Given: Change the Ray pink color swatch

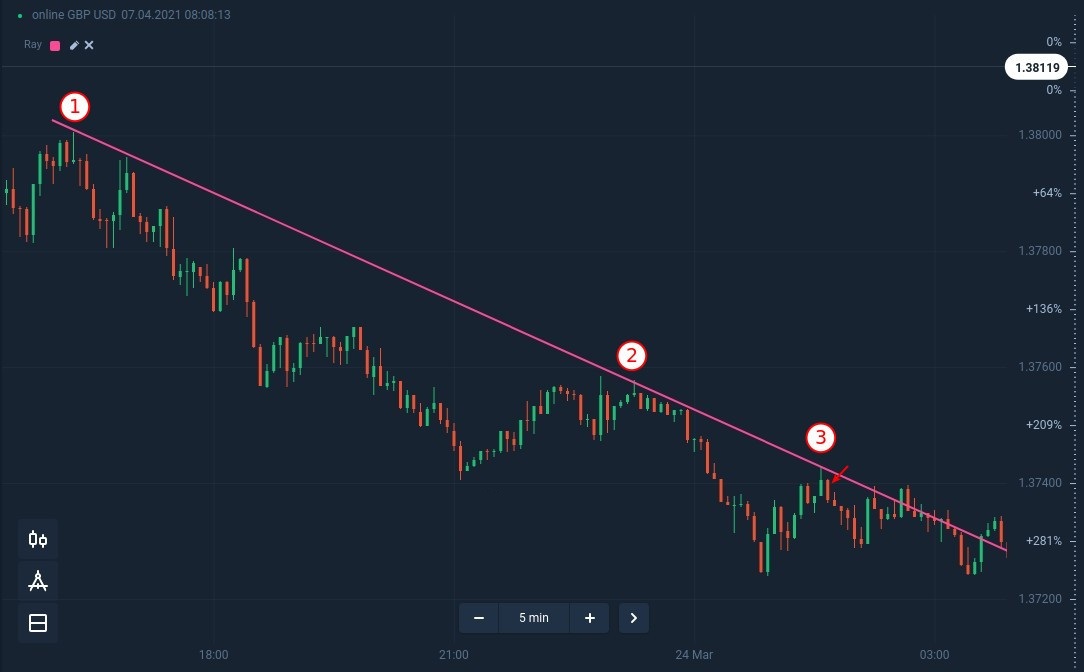Looking at the screenshot, I should (55, 45).
